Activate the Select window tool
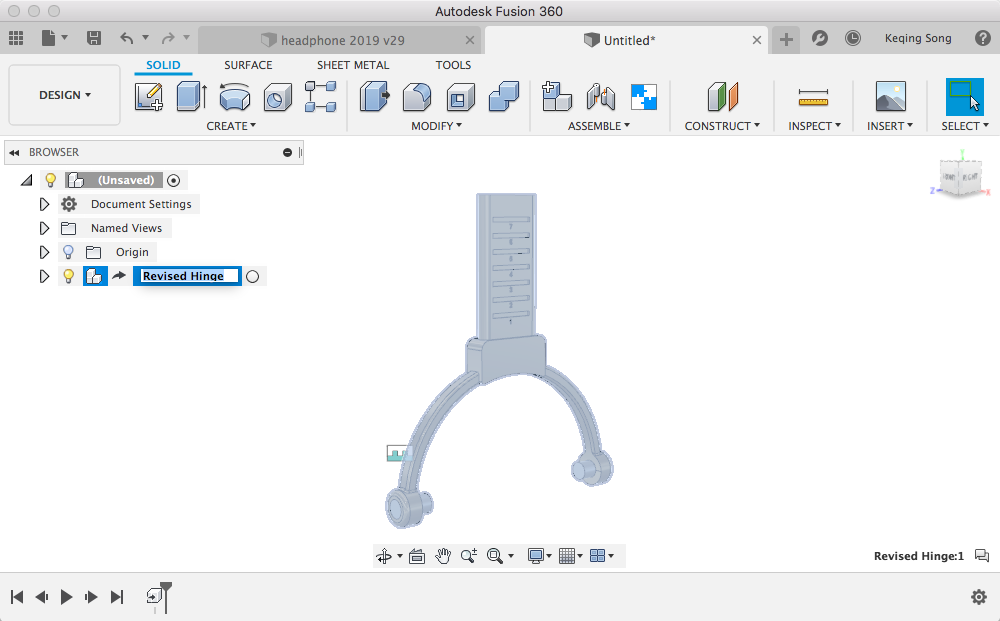 [x=964, y=97]
